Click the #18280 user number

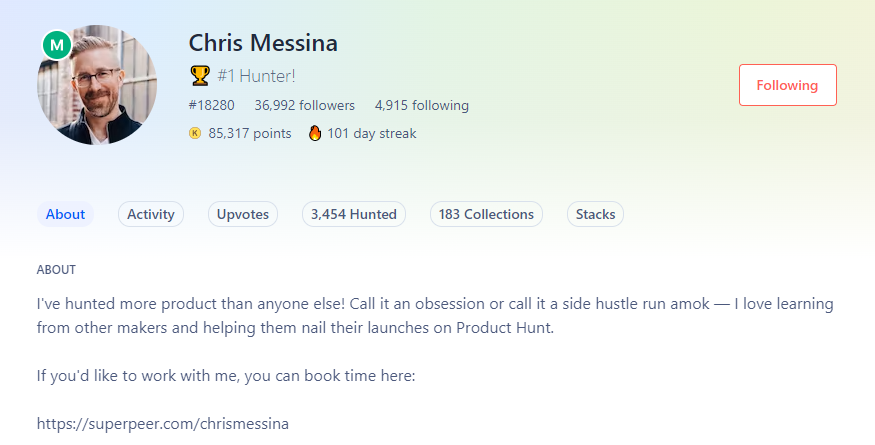[x=211, y=105]
